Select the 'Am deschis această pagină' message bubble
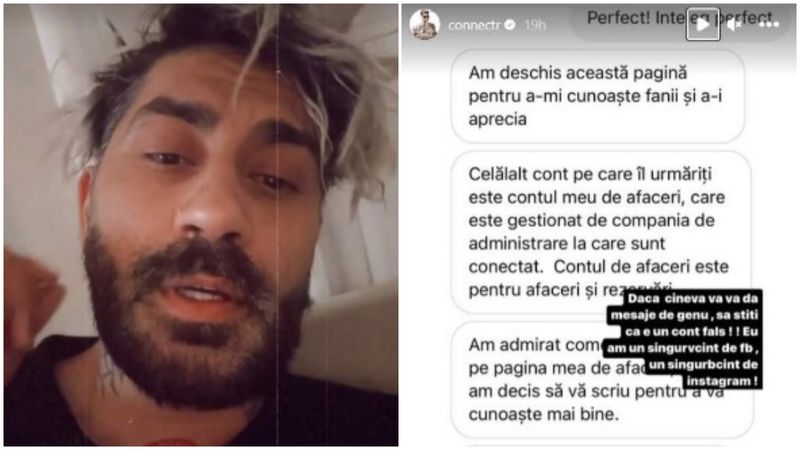This screenshot has height=450, width=800. [597, 96]
